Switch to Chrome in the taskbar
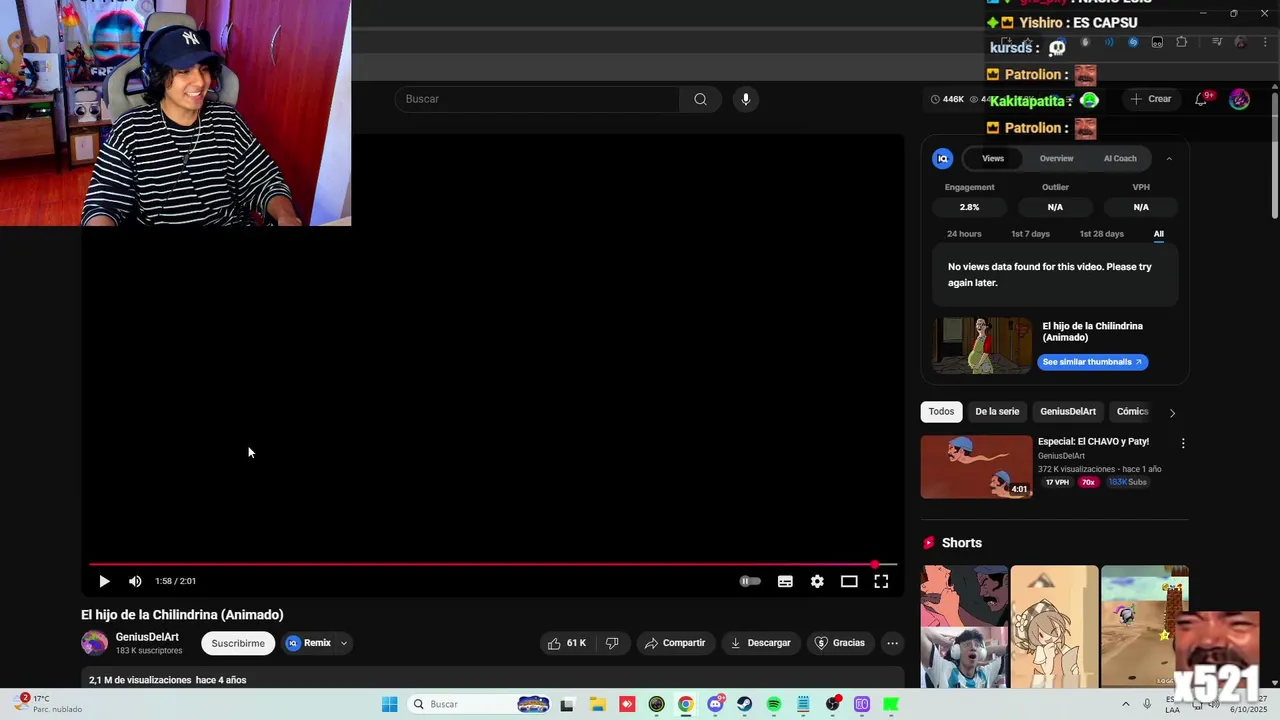The width and height of the screenshot is (1280, 720). (685, 704)
